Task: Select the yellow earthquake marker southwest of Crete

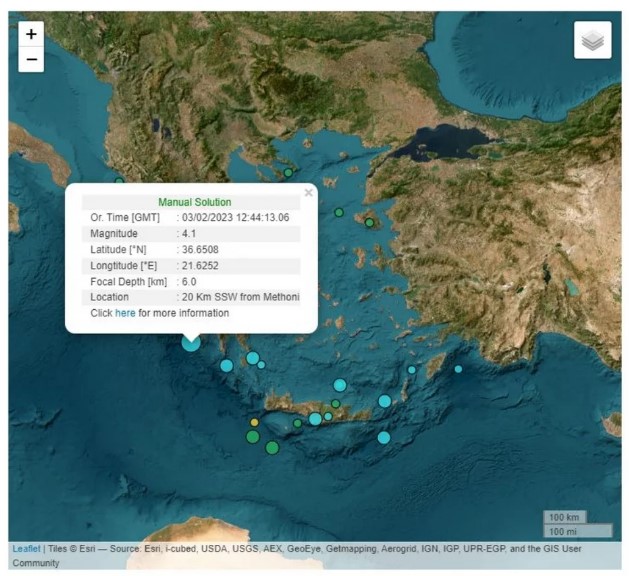Action: click(254, 422)
